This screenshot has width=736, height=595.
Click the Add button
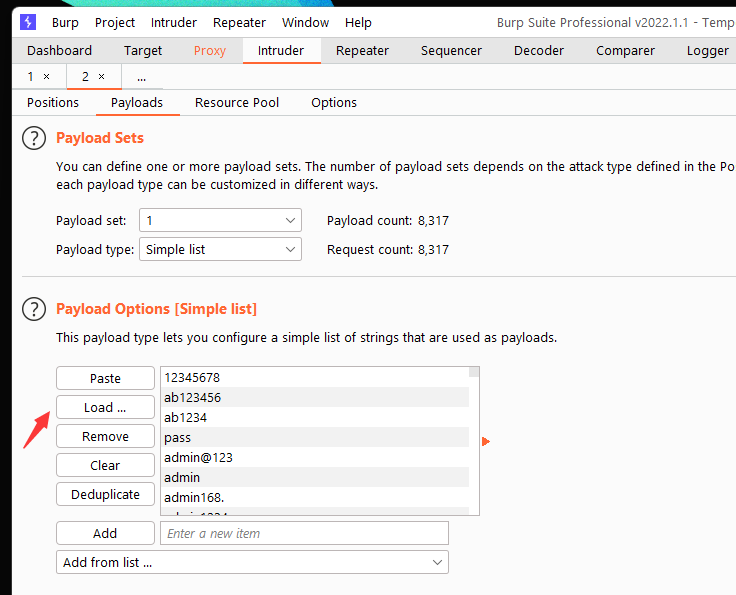[105, 533]
